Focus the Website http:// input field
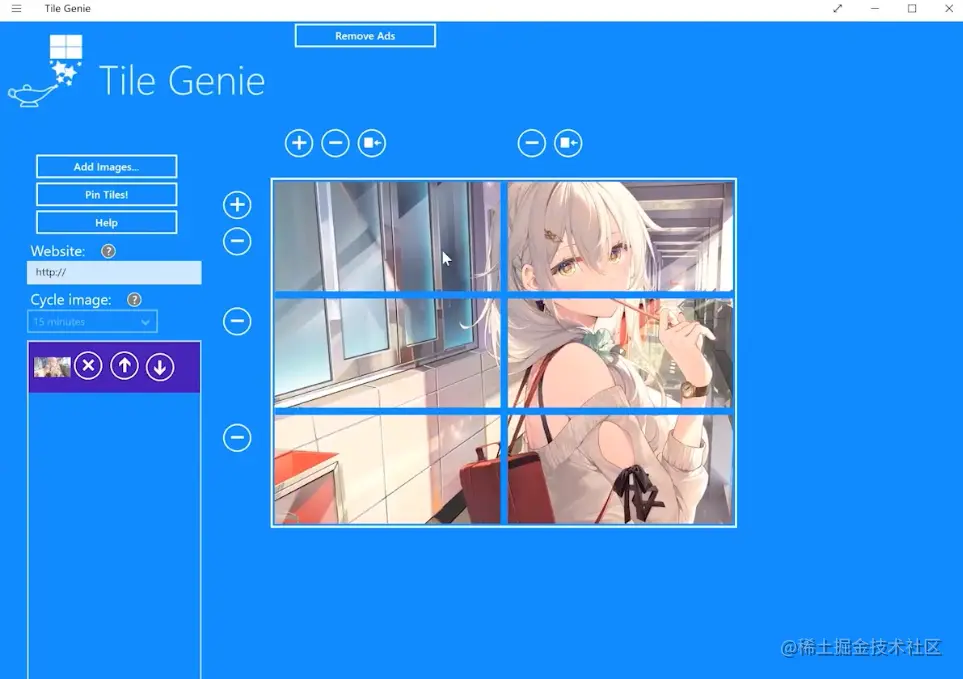The image size is (963, 679). click(x=114, y=272)
